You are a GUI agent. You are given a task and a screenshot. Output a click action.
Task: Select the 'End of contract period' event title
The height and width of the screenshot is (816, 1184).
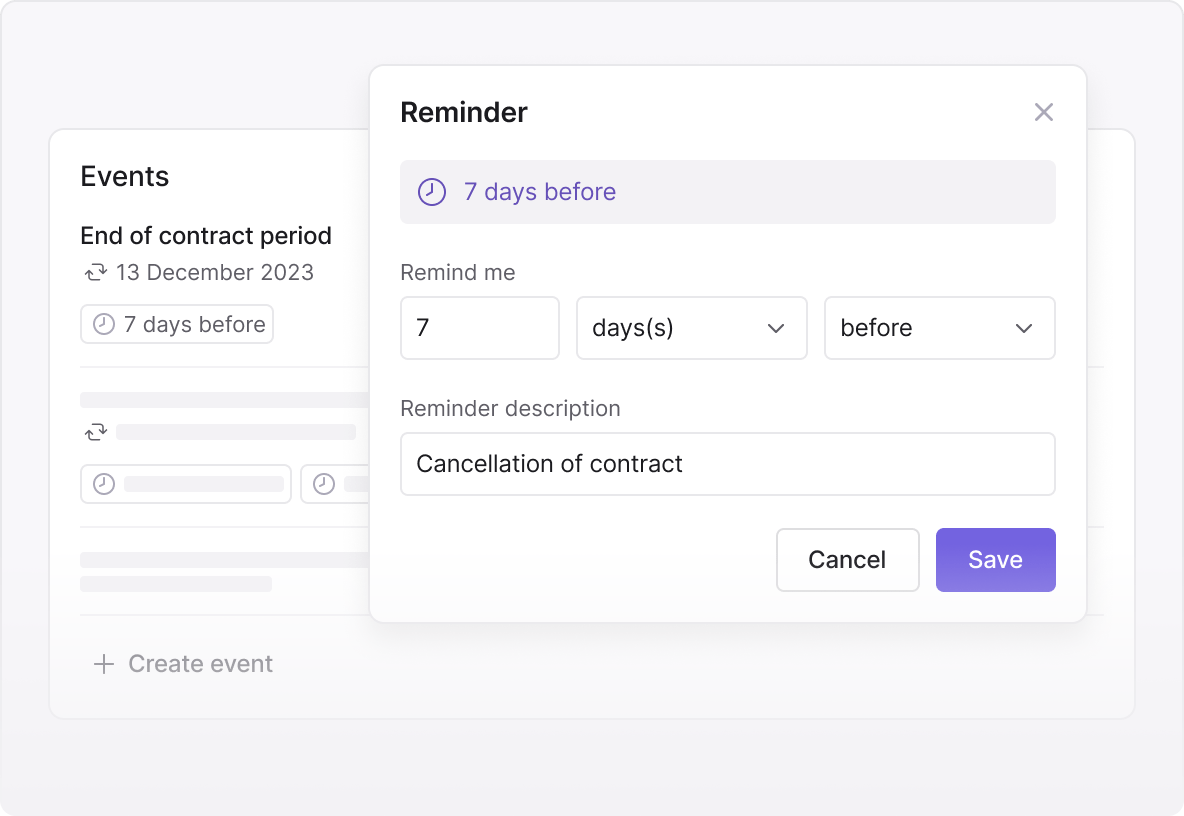[205, 236]
